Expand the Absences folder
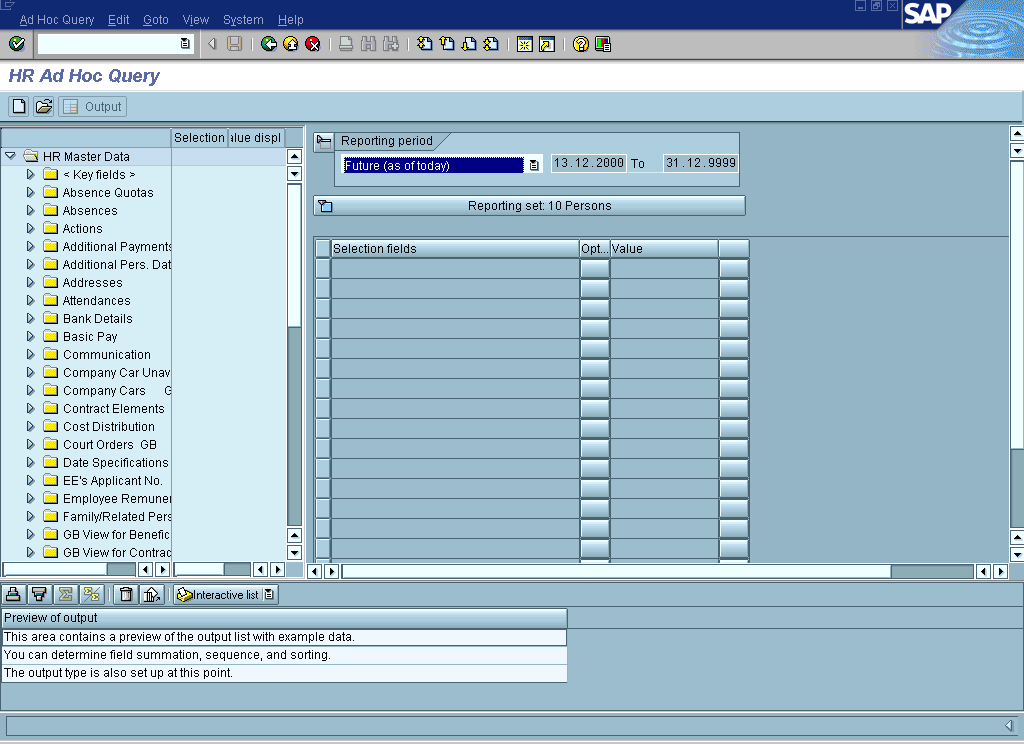1024x744 pixels. coord(30,210)
